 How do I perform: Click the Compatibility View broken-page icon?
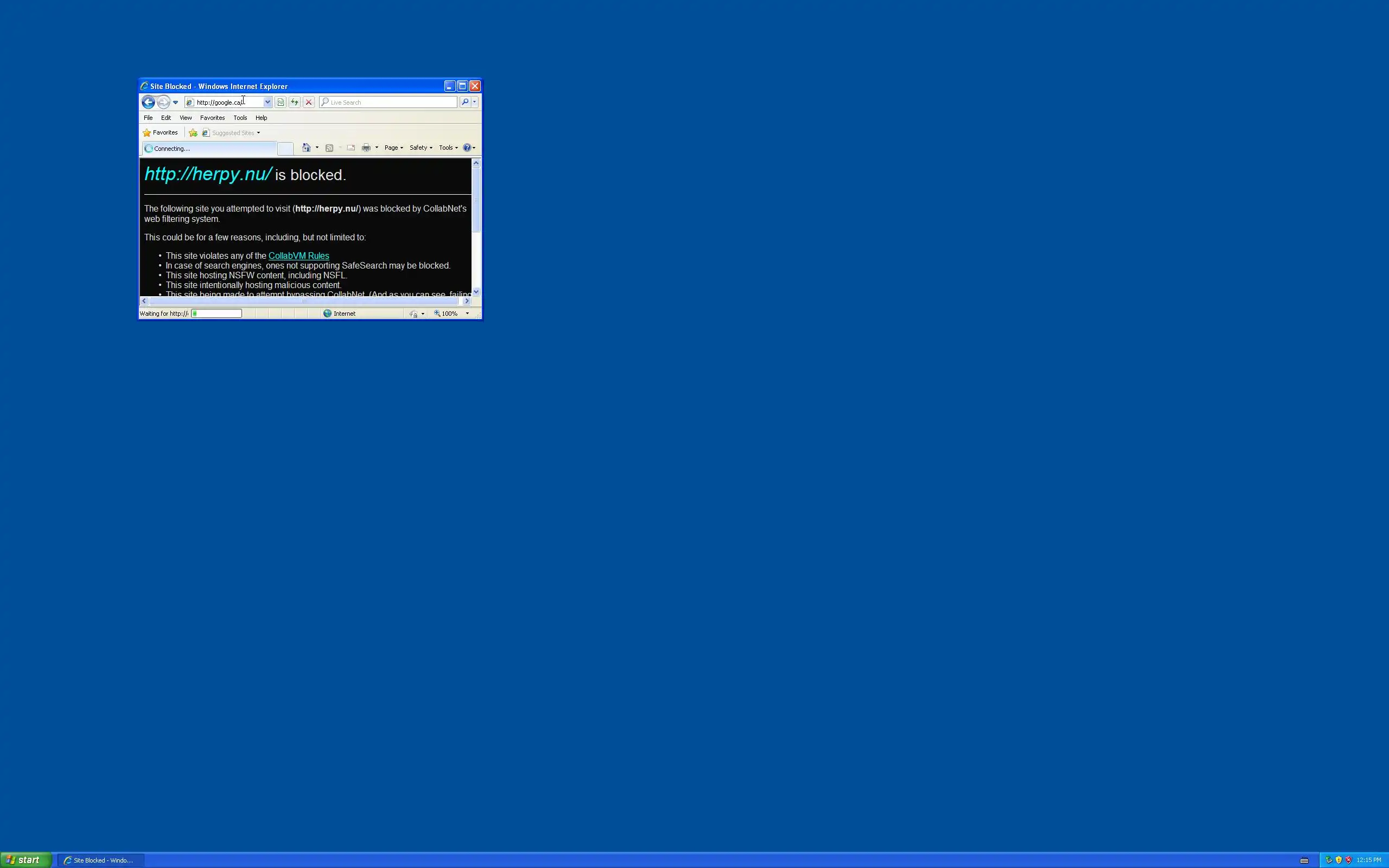pos(280,102)
